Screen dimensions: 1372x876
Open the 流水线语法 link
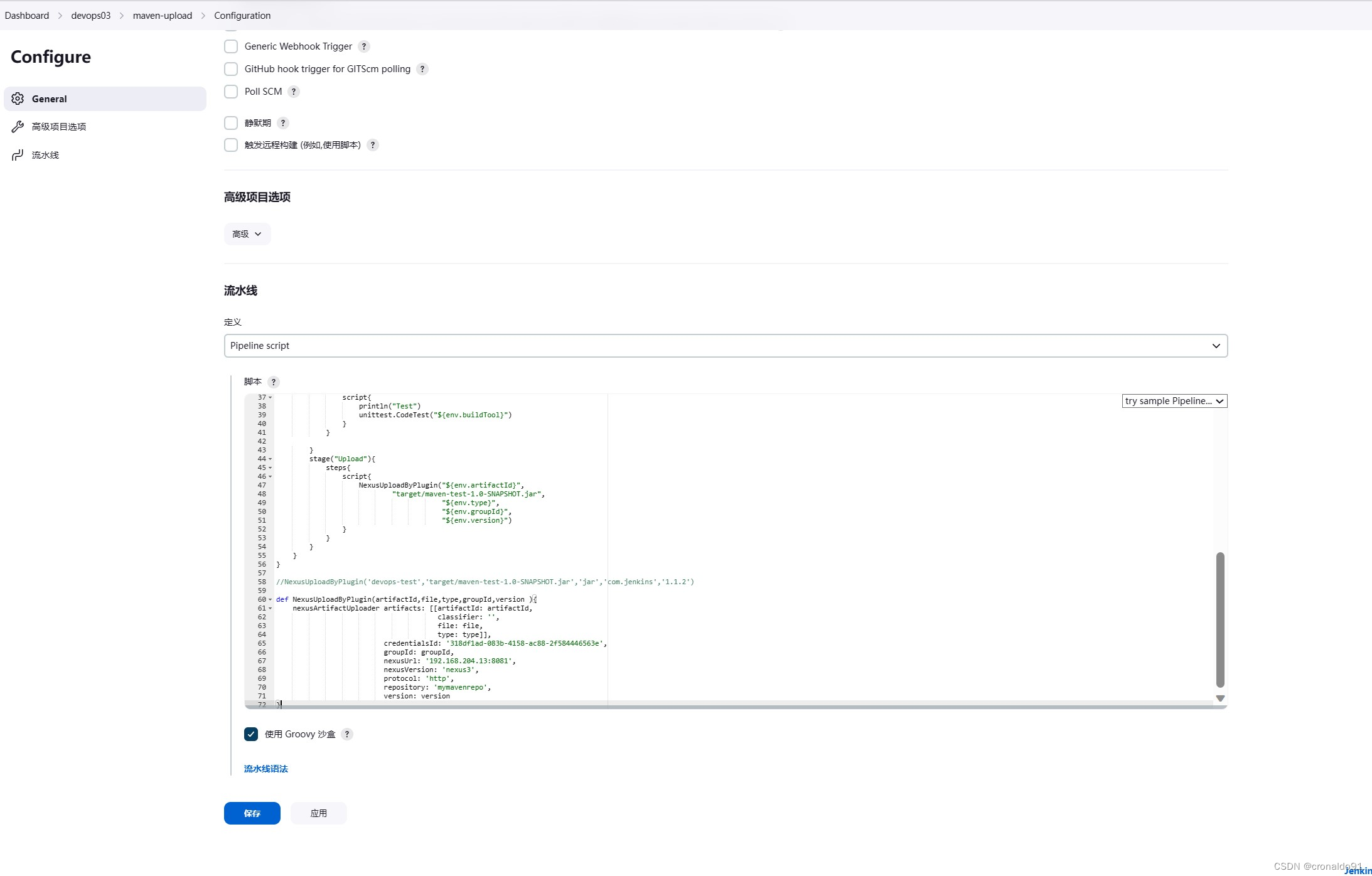266,769
